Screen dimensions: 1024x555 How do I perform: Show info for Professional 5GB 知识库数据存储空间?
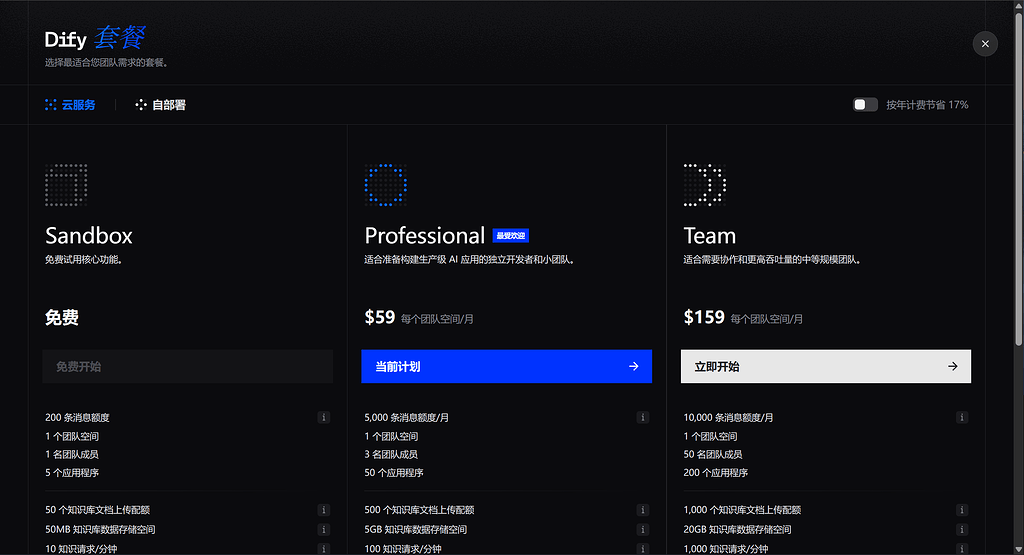coord(643,530)
